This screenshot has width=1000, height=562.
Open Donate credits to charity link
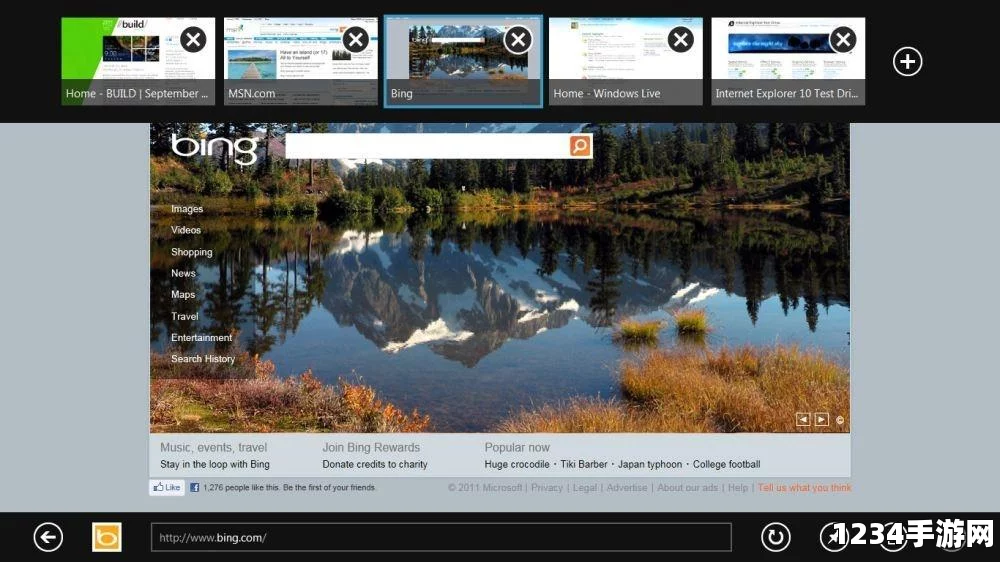coord(375,464)
